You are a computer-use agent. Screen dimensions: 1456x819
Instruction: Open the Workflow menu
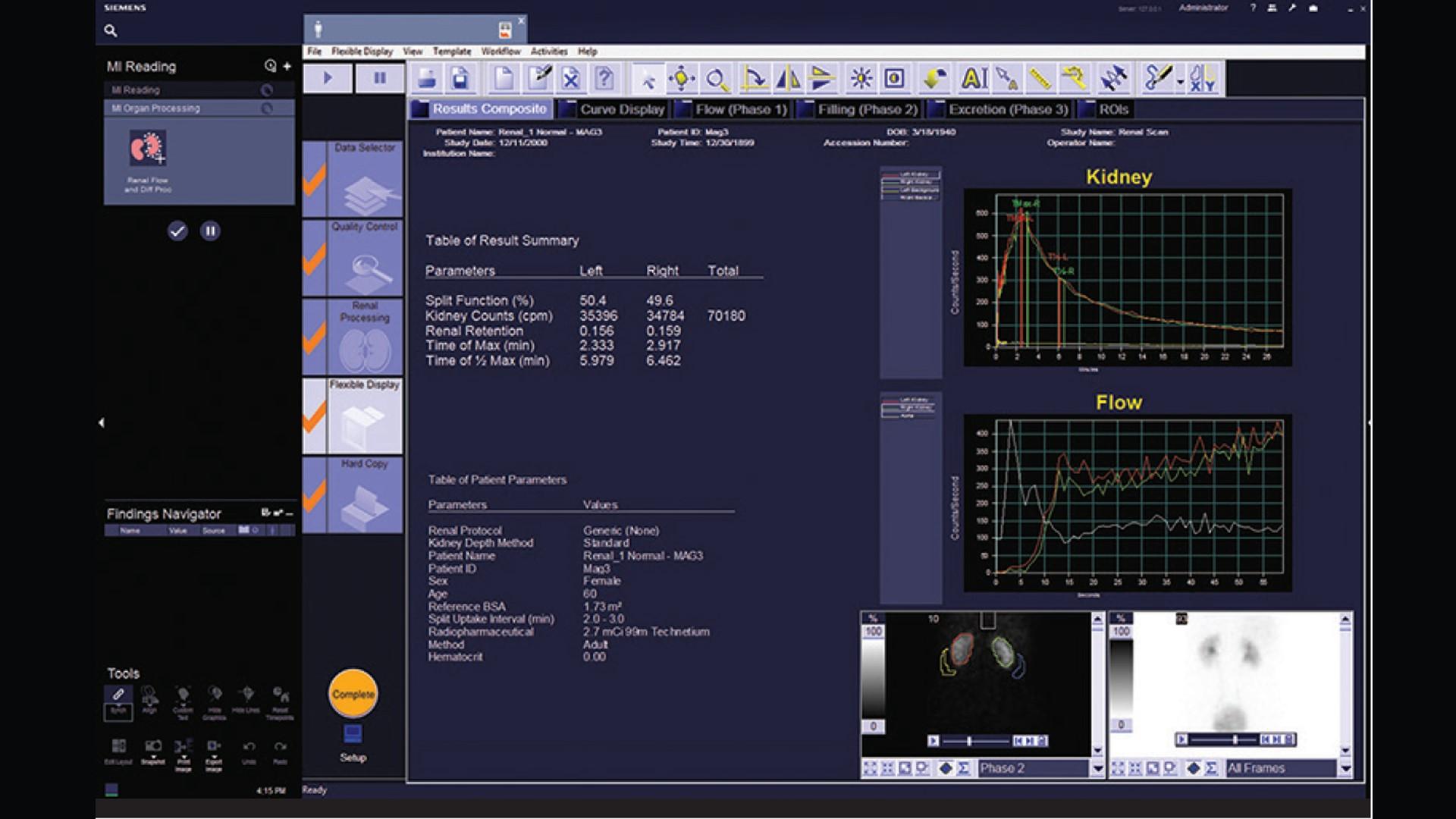(500, 52)
